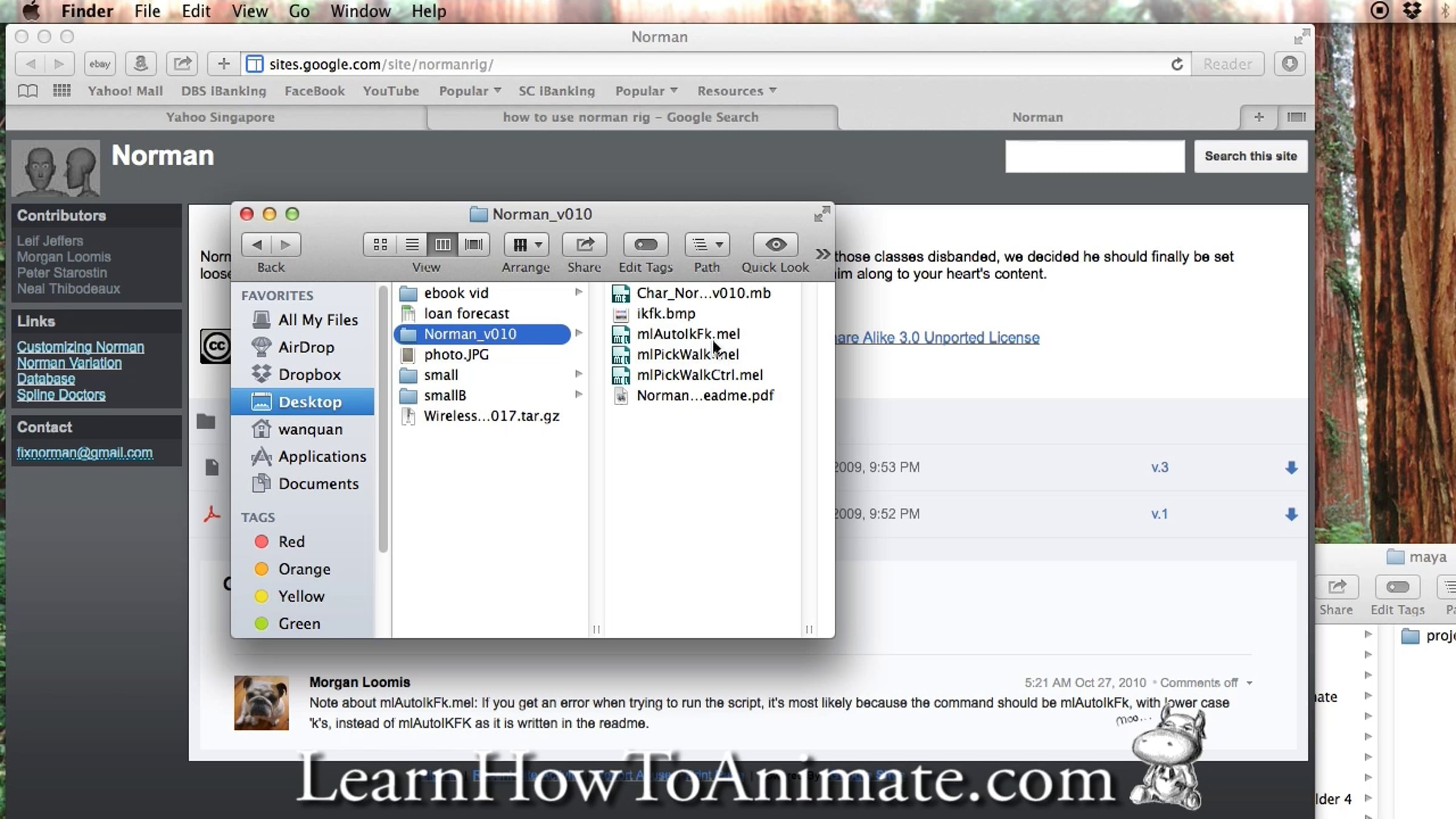Click the Edit Tags toolbar icon
Image resolution: width=1456 pixels, height=819 pixels.
645,244
